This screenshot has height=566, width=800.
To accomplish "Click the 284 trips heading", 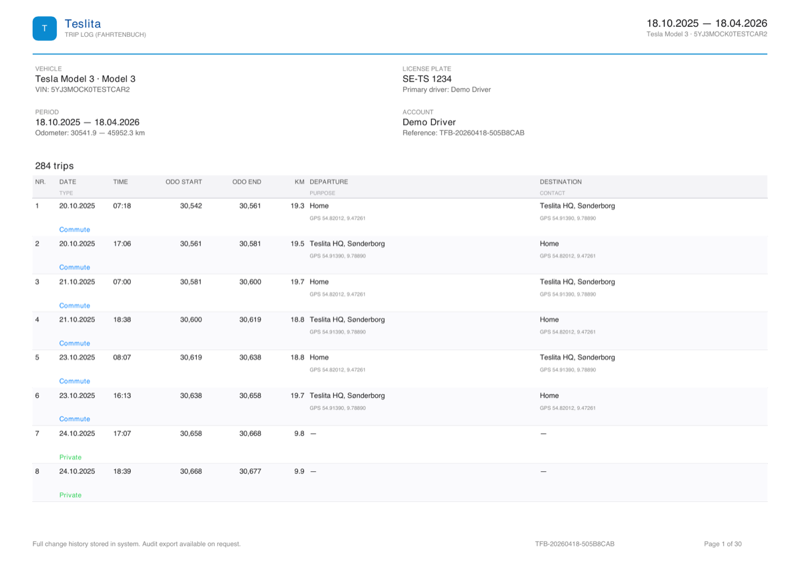I will [54, 165].
